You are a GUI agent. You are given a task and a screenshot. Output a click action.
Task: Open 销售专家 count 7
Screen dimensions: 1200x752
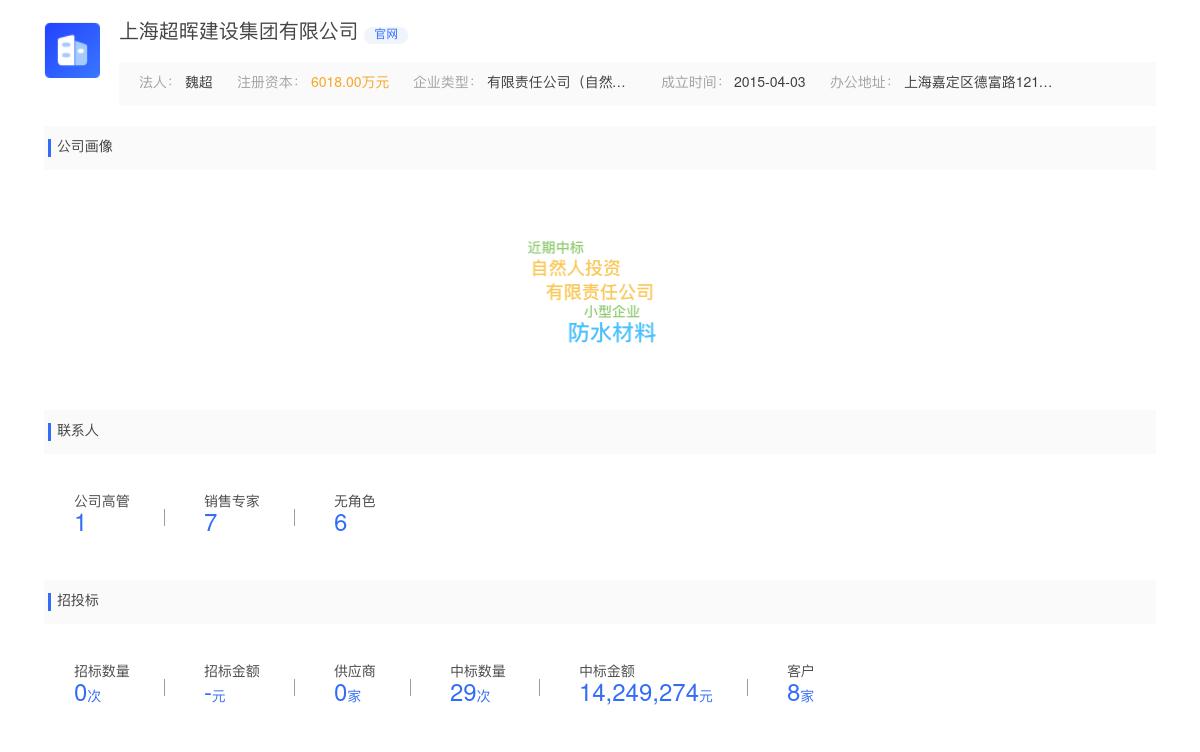tap(210, 523)
